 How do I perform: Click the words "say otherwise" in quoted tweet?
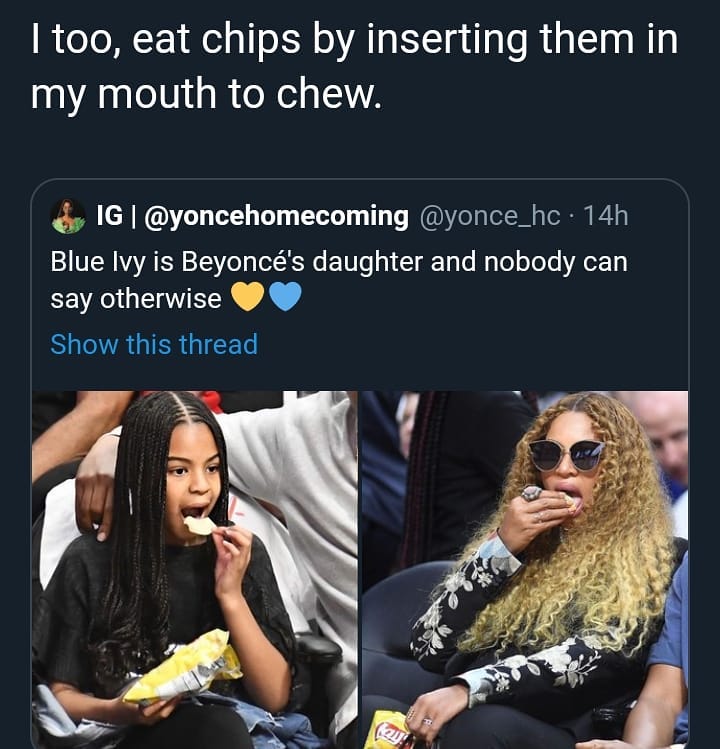click(136, 298)
